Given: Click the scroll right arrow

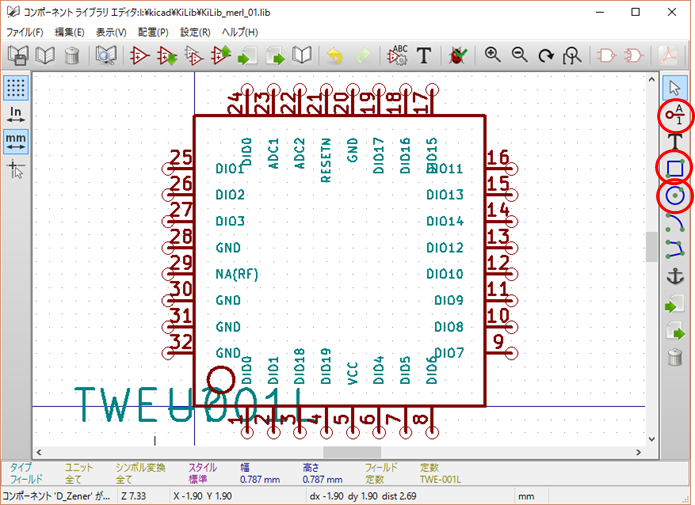Looking at the screenshot, I should 639,452.
